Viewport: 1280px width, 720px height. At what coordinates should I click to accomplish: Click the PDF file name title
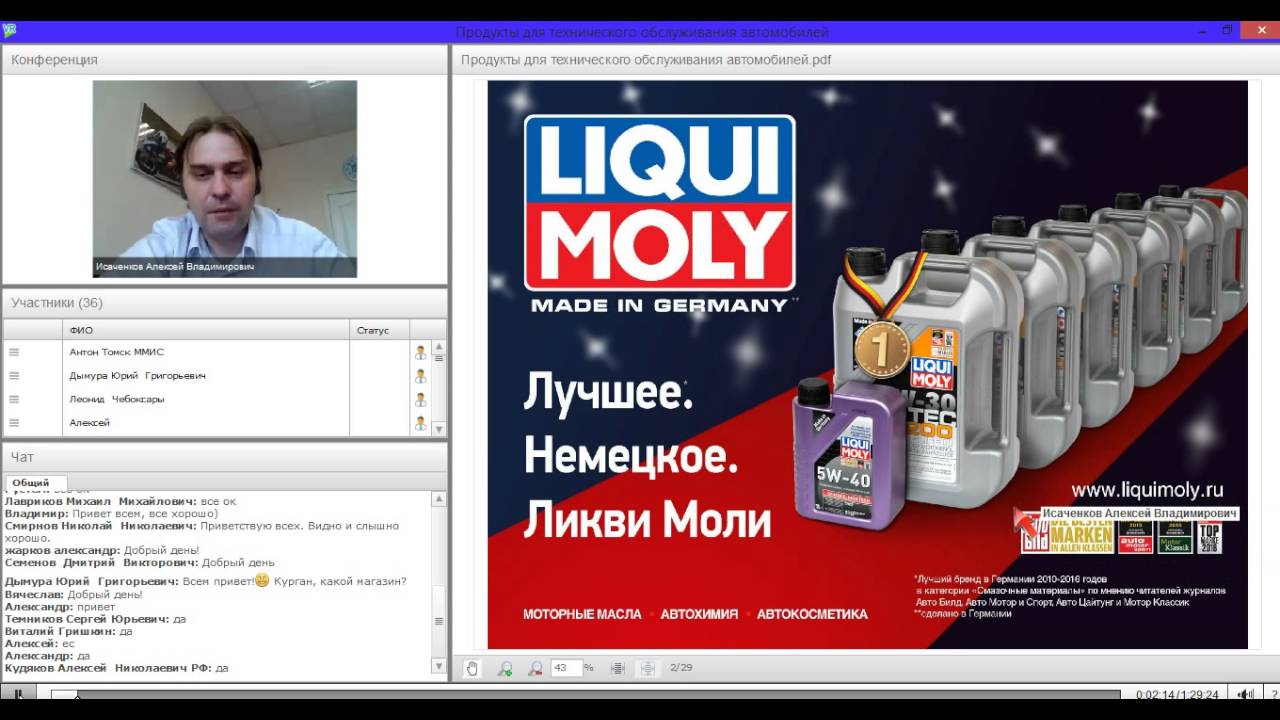pos(646,60)
